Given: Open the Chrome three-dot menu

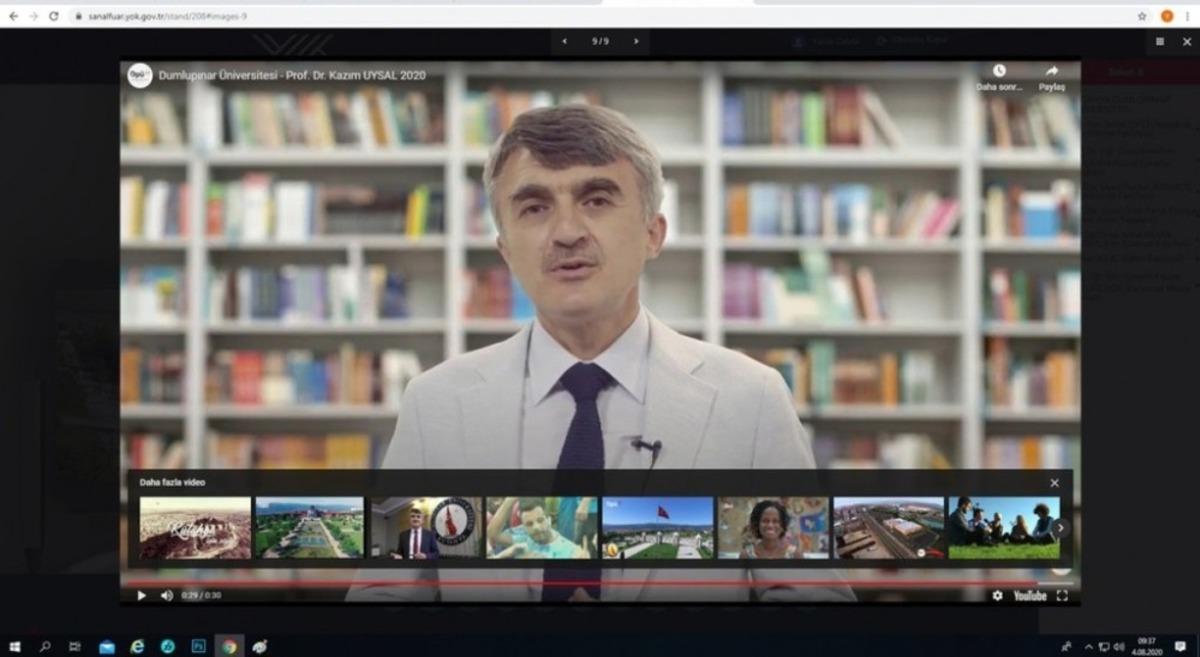Looking at the screenshot, I should click(1187, 16).
